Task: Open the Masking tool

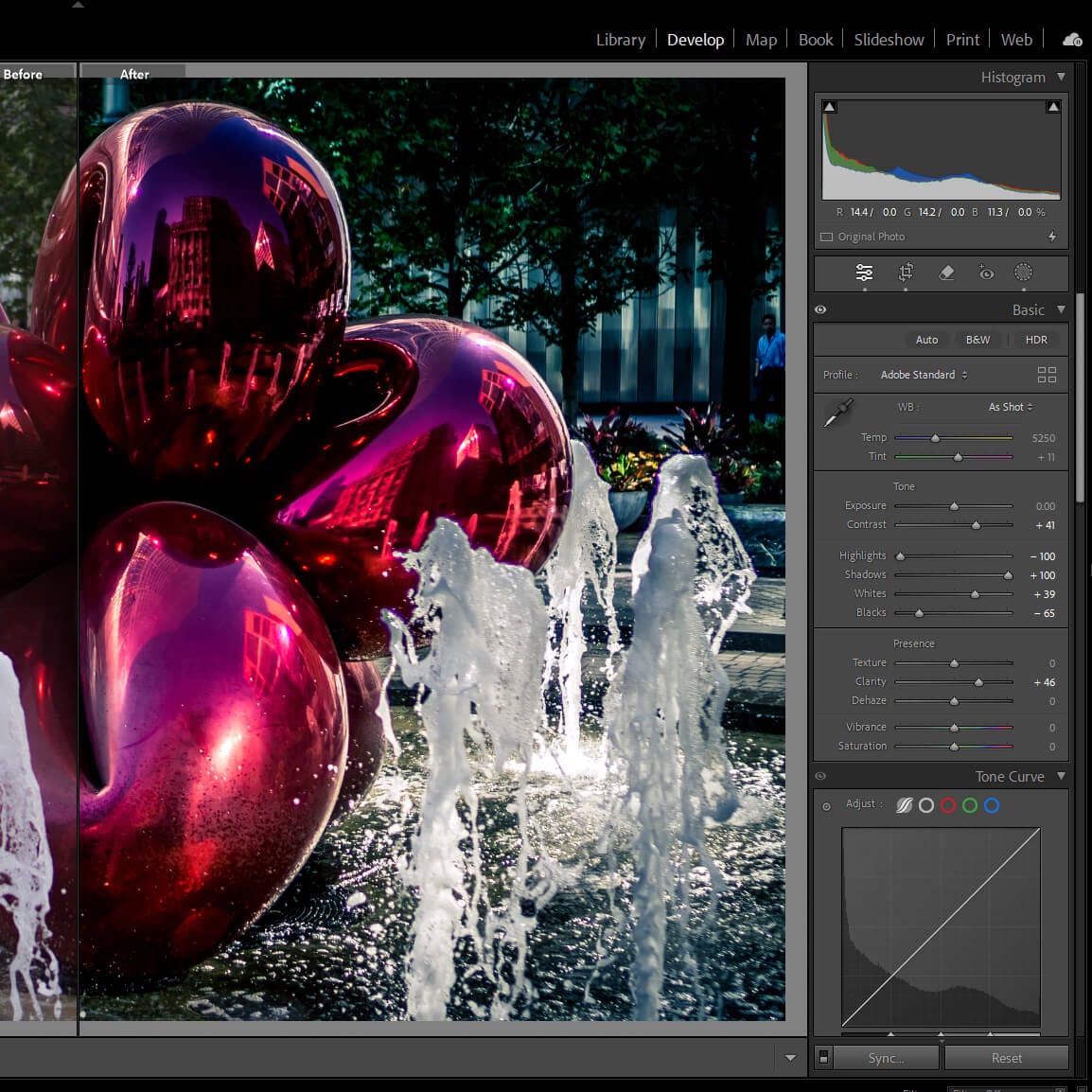Action: click(1023, 273)
